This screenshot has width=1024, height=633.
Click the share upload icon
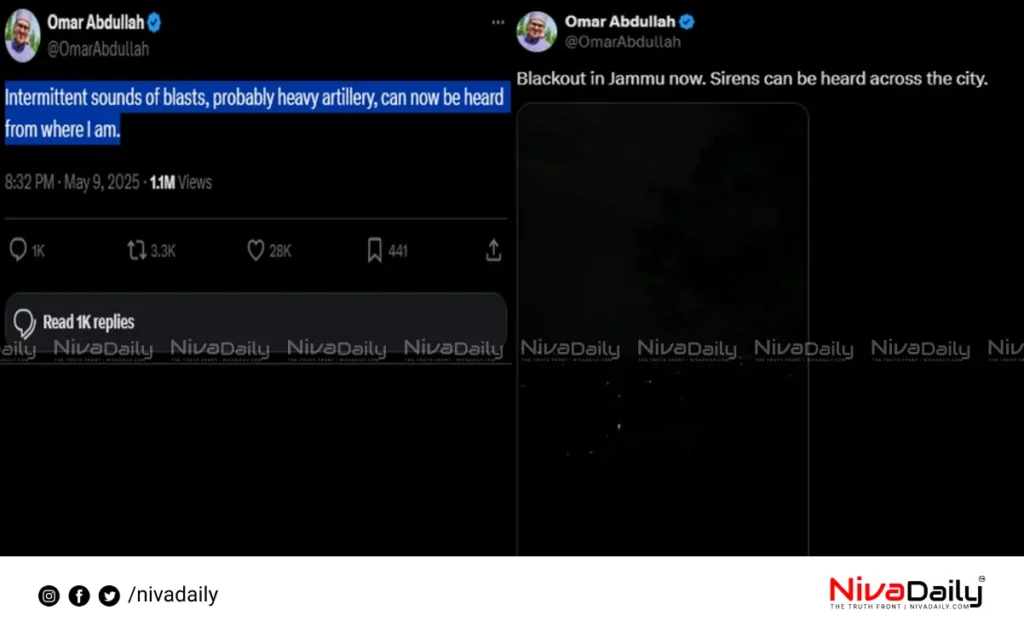494,250
